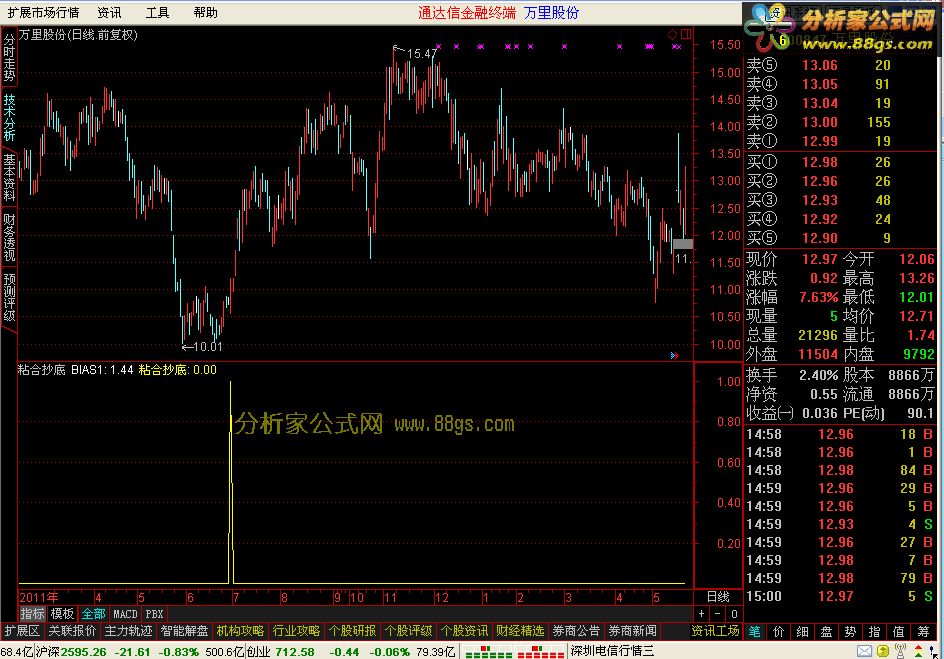Screen dimensions: 944x659
Task: Open the 主力轨迹 tab
Action: (x=128, y=631)
